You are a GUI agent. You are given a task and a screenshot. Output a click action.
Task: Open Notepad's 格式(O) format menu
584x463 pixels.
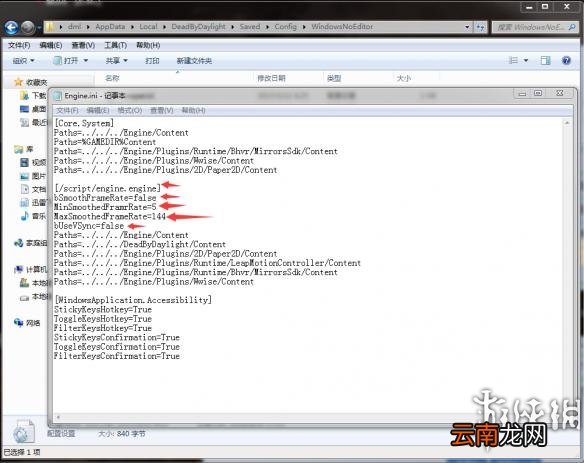tap(130, 110)
